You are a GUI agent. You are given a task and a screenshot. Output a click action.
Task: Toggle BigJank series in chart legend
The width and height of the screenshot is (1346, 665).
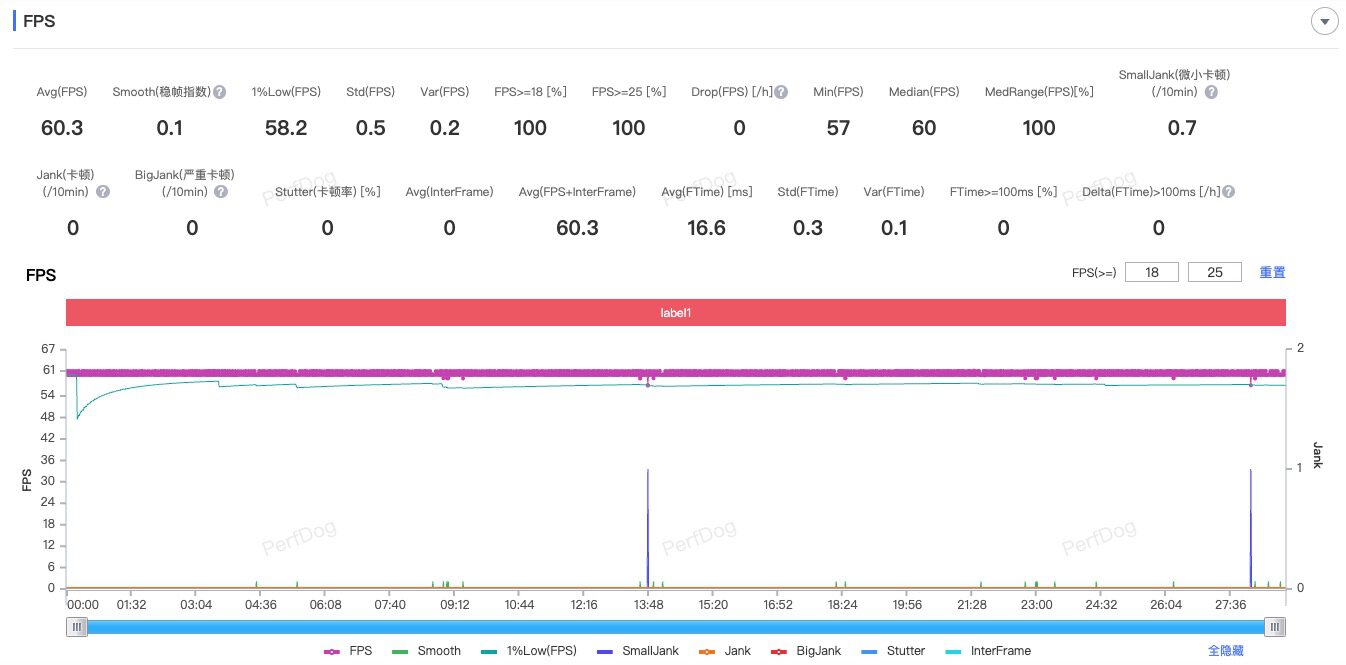pos(807,651)
